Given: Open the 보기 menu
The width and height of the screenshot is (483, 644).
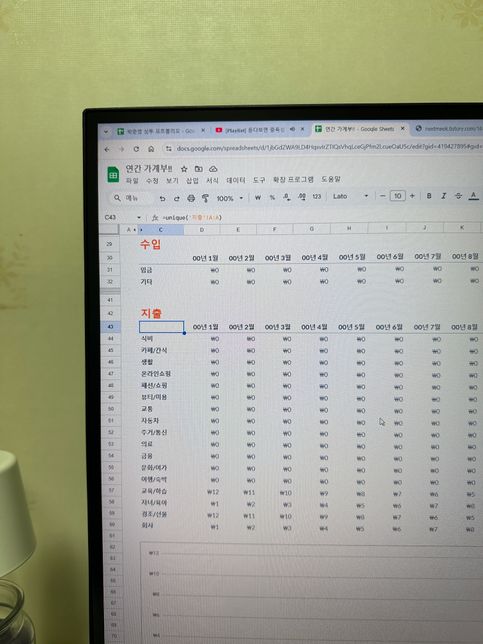Looking at the screenshot, I should coord(172,181).
